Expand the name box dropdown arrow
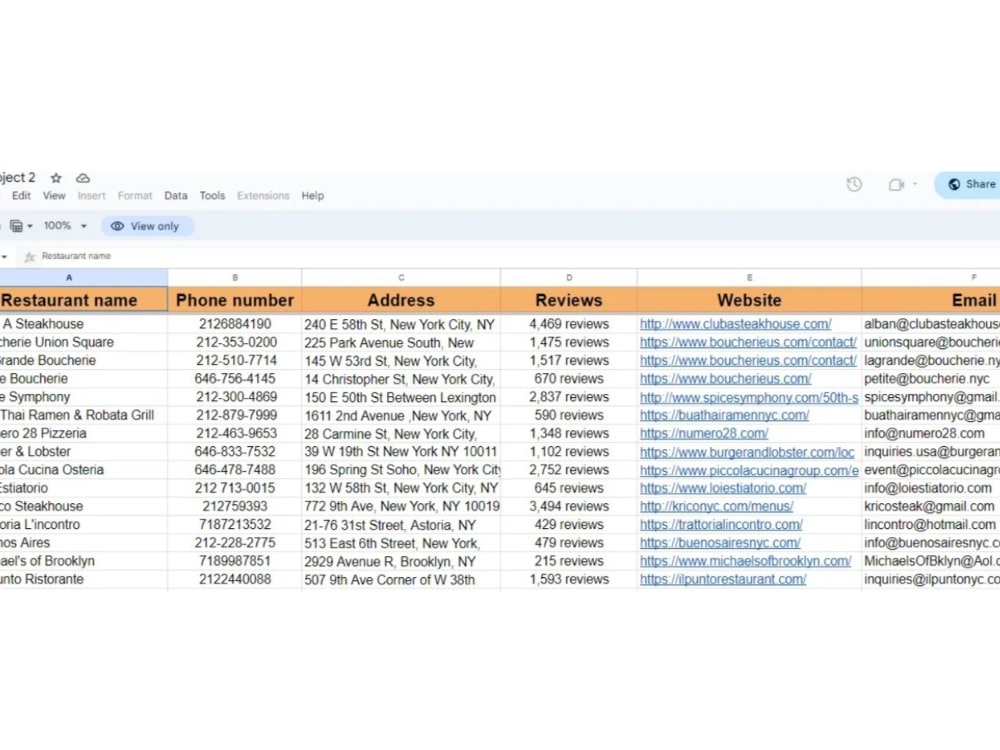The width and height of the screenshot is (1000, 750). click(x=4, y=256)
